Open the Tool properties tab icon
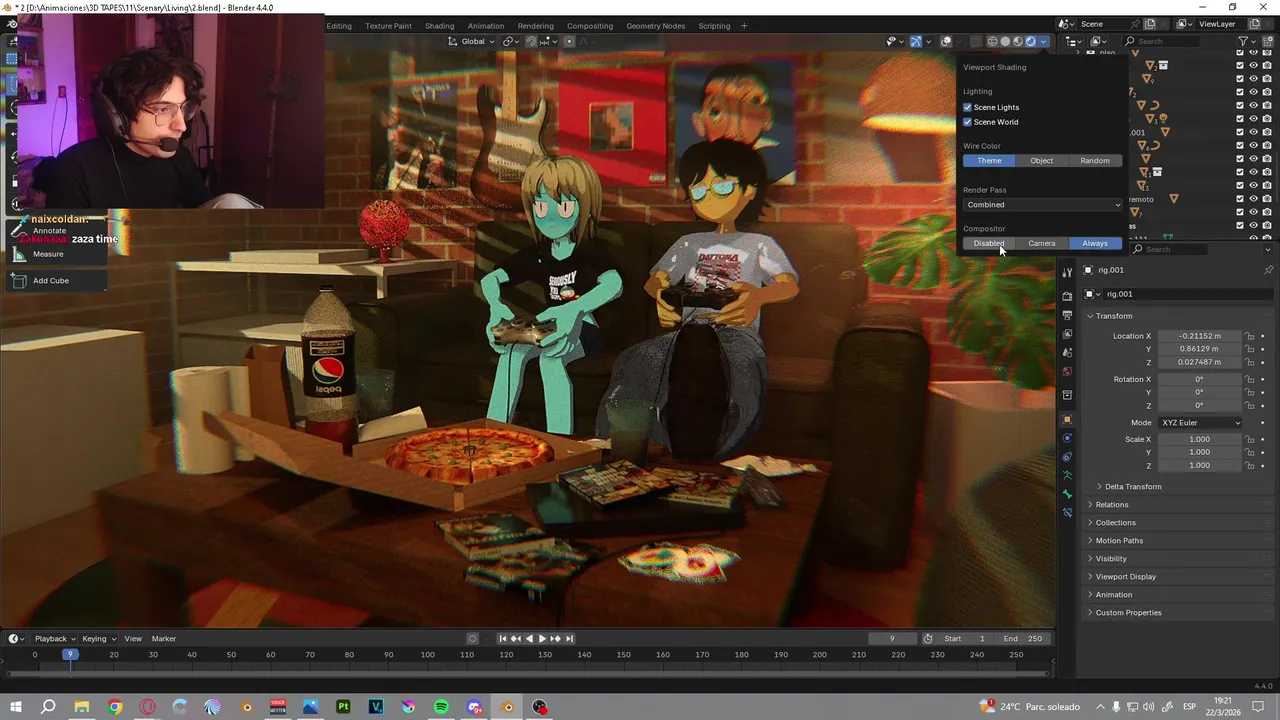 (x=1067, y=273)
